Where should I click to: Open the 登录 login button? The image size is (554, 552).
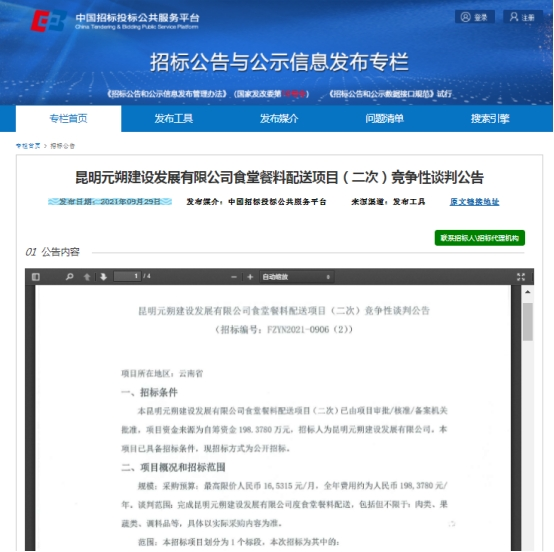pyautogui.click(x=475, y=17)
